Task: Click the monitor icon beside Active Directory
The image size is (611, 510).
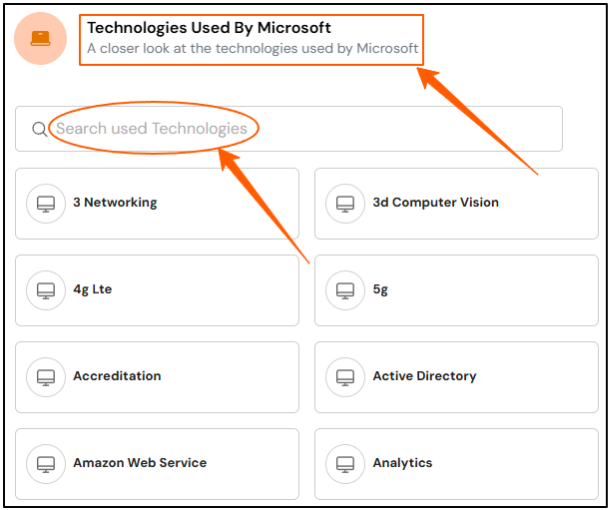Action: [345, 378]
